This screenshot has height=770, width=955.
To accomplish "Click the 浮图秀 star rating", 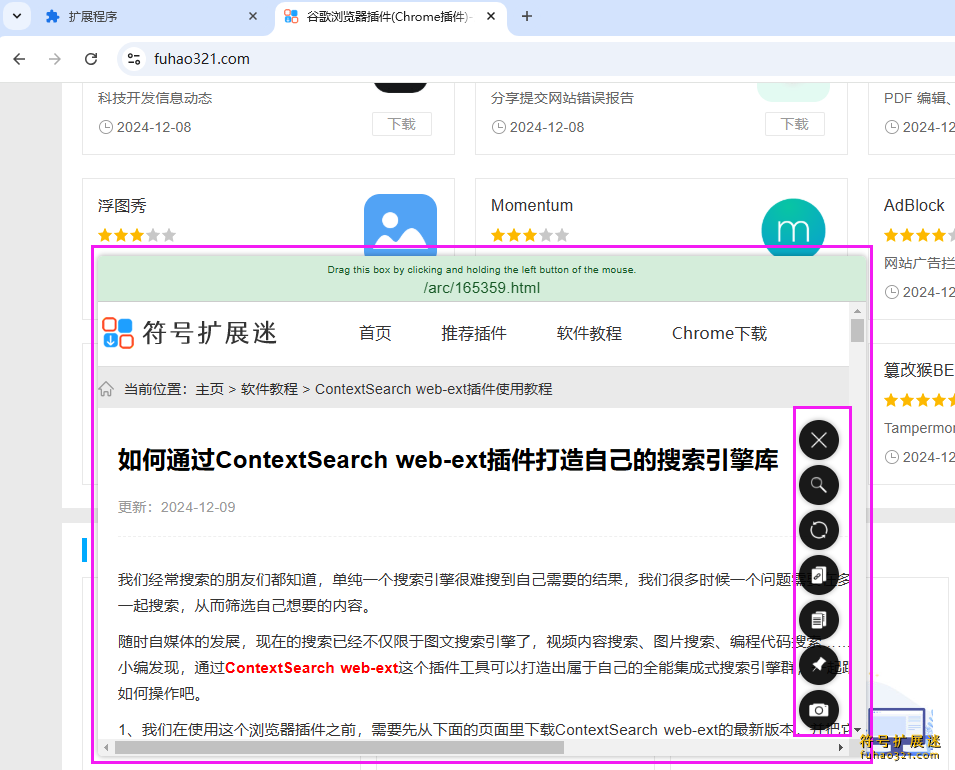I will click(x=137, y=235).
